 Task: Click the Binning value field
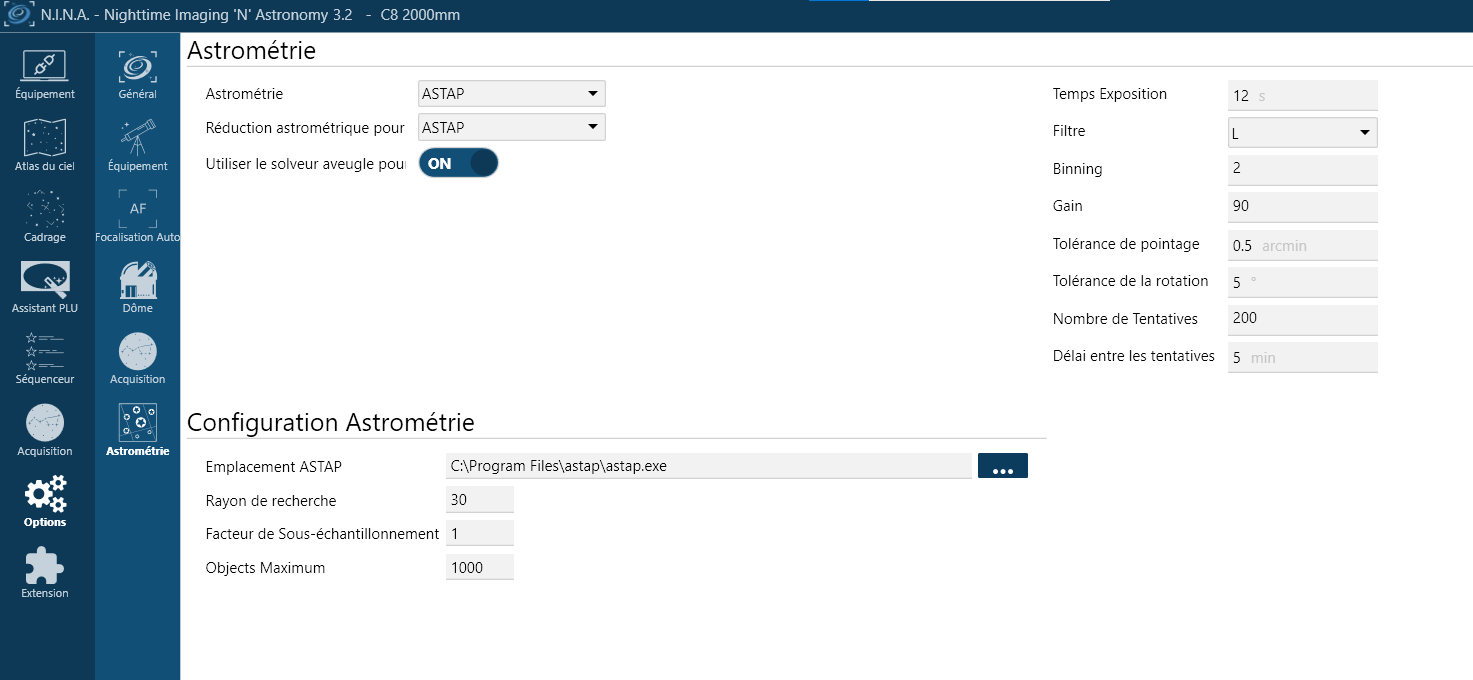(1303, 169)
